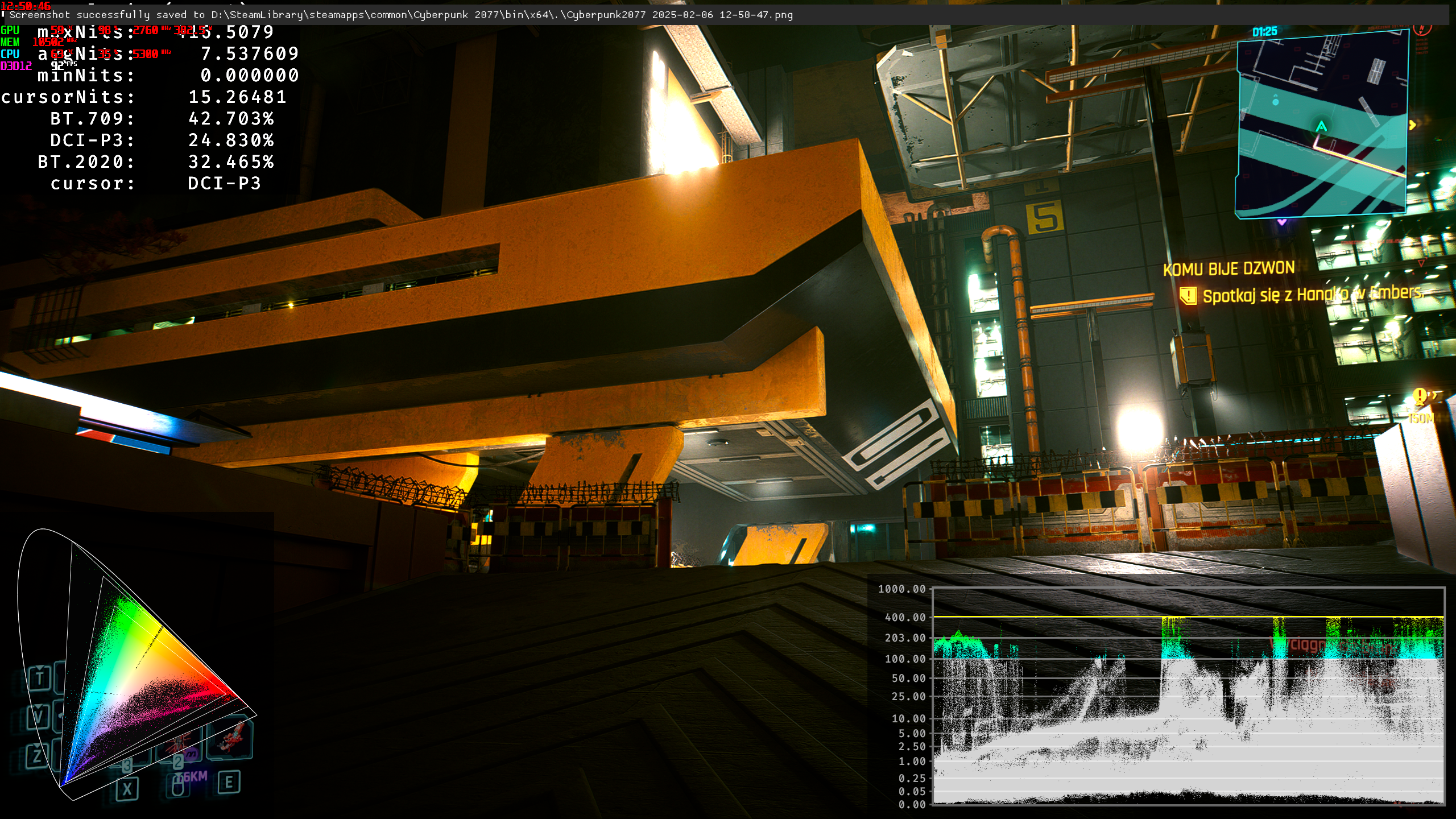Click the T key prompt icon

(40, 678)
